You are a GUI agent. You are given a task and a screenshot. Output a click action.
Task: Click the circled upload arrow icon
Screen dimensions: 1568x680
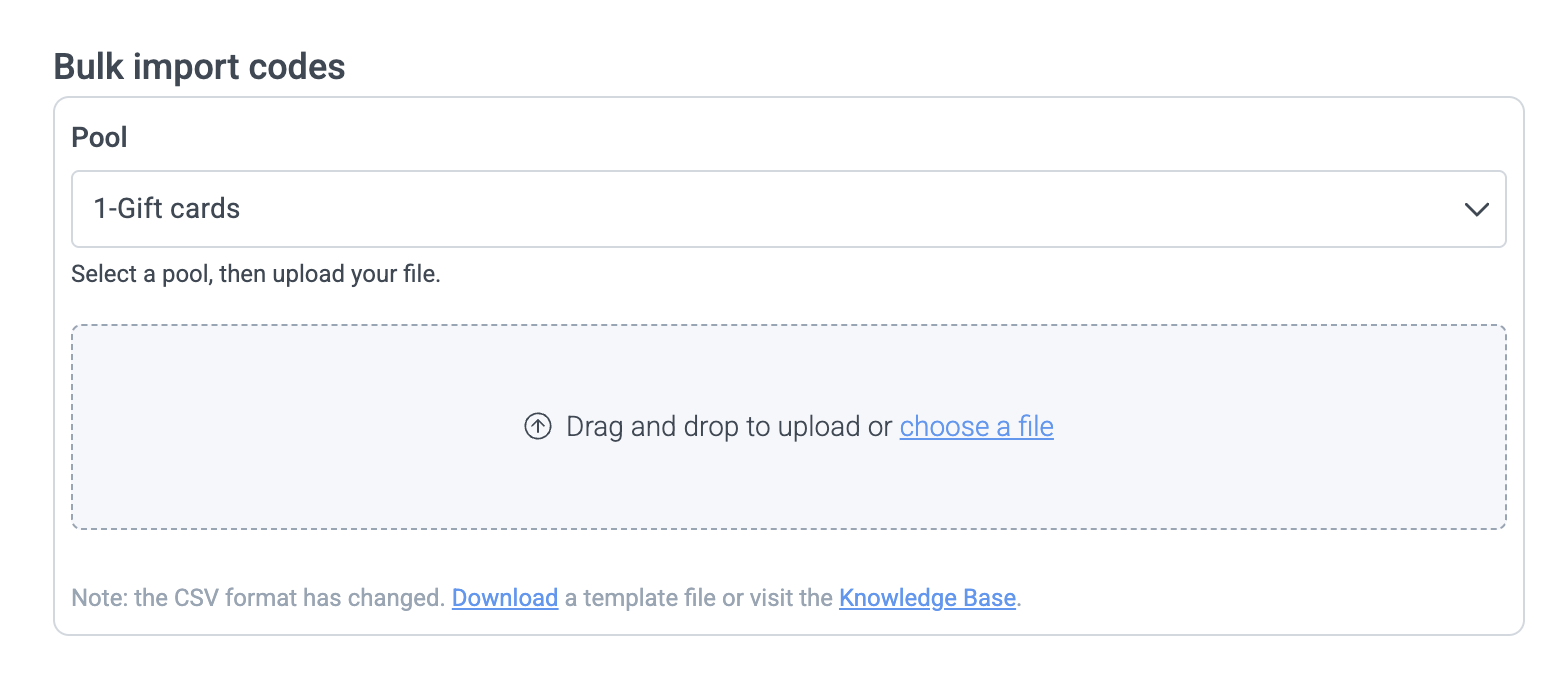coord(538,427)
